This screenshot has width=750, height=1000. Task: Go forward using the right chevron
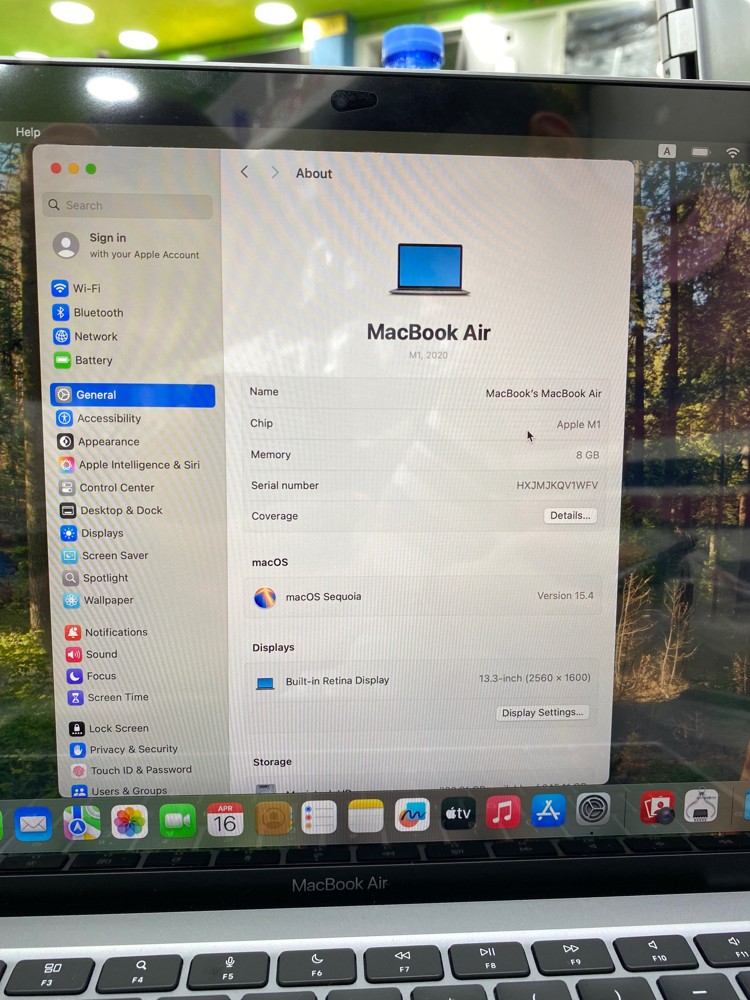pyautogui.click(x=275, y=172)
